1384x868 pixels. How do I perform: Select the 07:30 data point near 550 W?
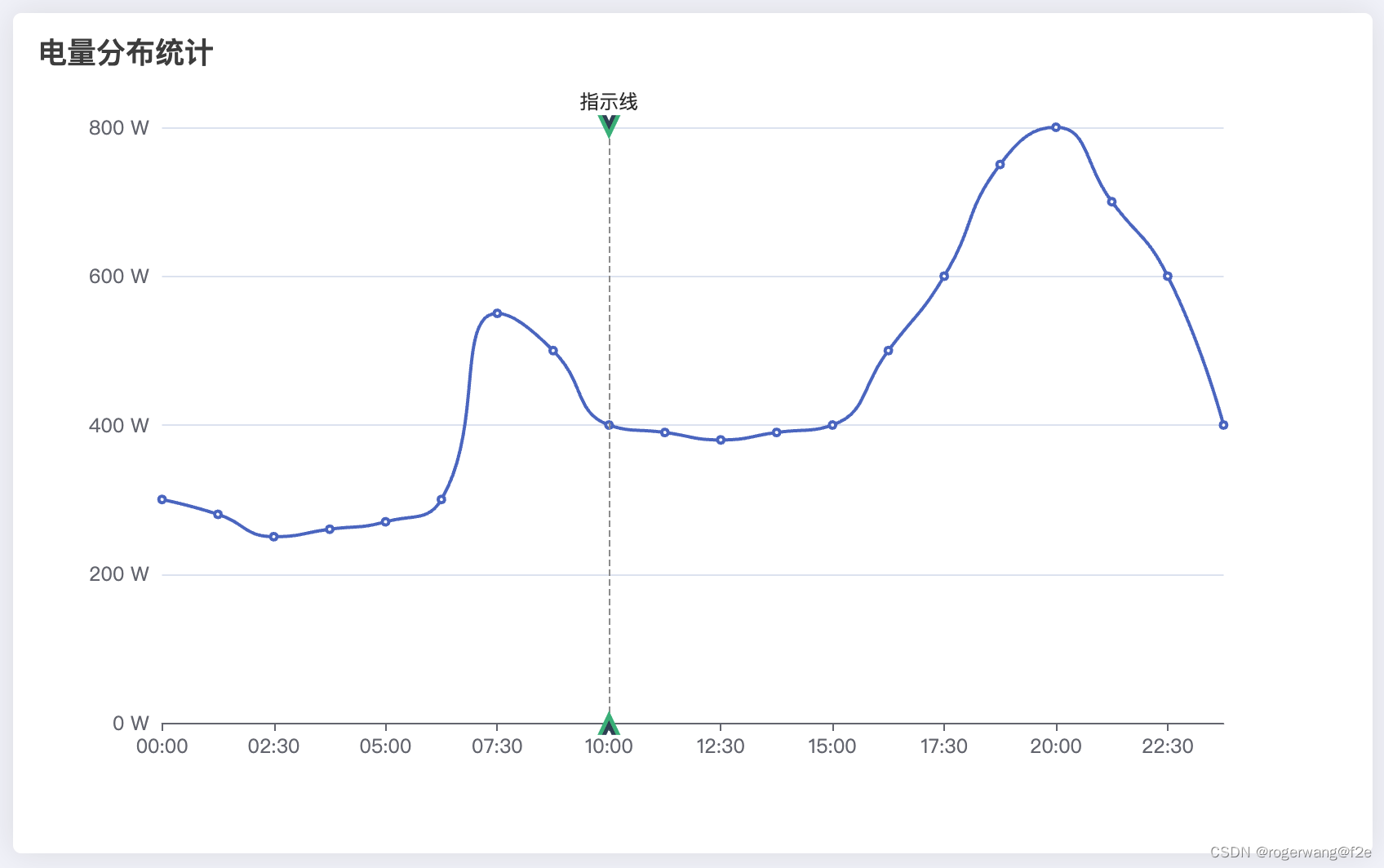tap(498, 313)
